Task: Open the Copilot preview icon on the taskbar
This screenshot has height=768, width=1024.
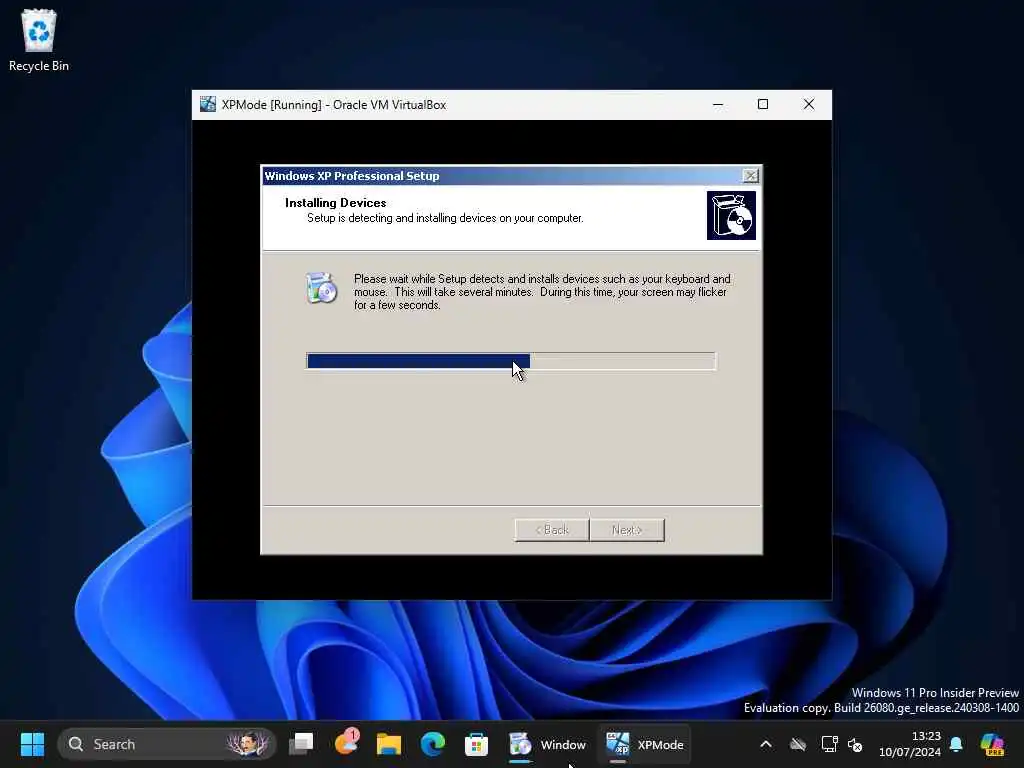Action: [992, 744]
